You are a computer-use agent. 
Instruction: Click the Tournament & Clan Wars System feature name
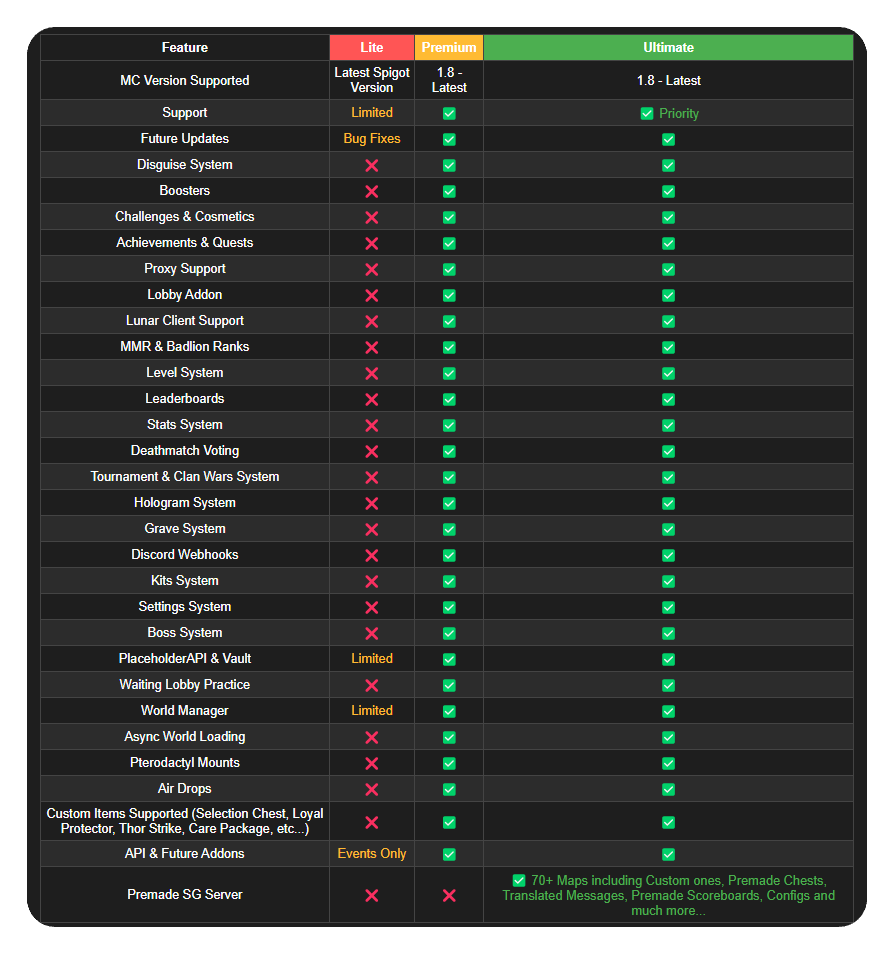tap(185, 476)
